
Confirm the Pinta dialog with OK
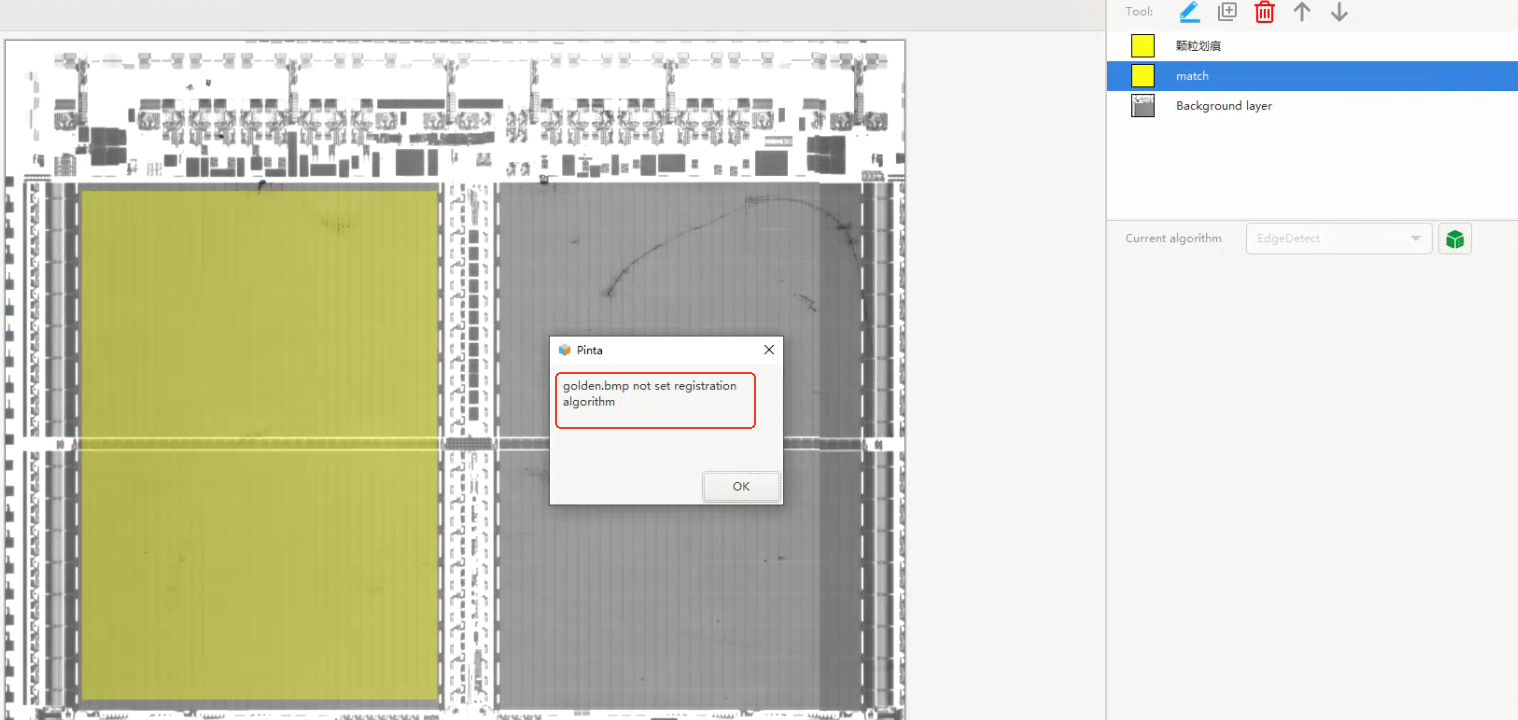(741, 486)
